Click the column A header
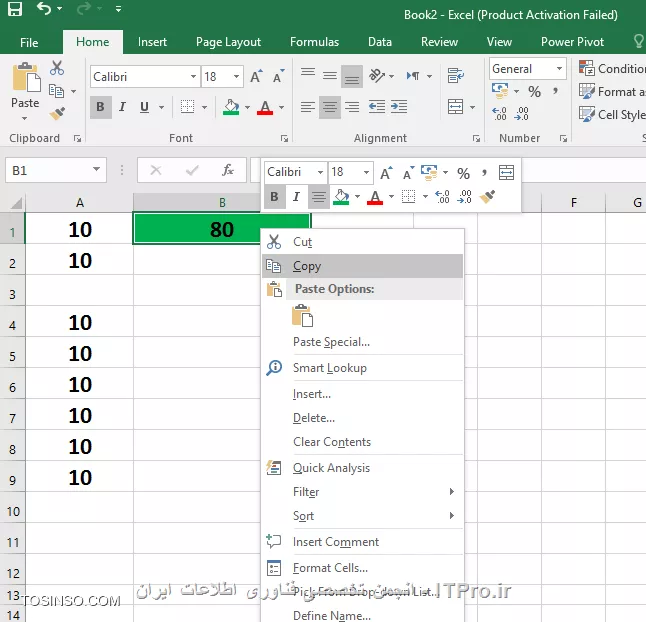The width and height of the screenshot is (646, 622). point(80,203)
